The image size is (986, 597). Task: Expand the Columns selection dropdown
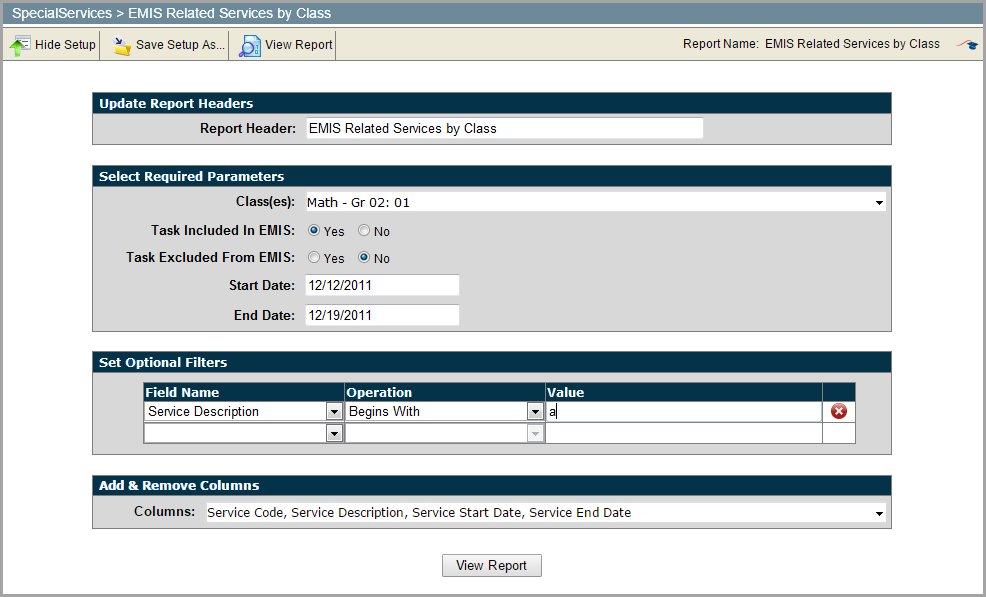(x=878, y=513)
